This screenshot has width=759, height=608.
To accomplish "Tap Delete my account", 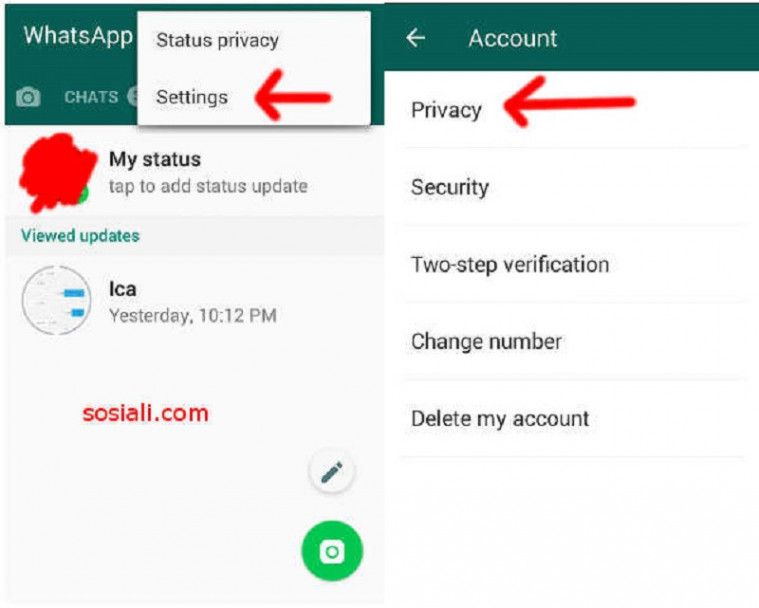I will (x=572, y=419).
